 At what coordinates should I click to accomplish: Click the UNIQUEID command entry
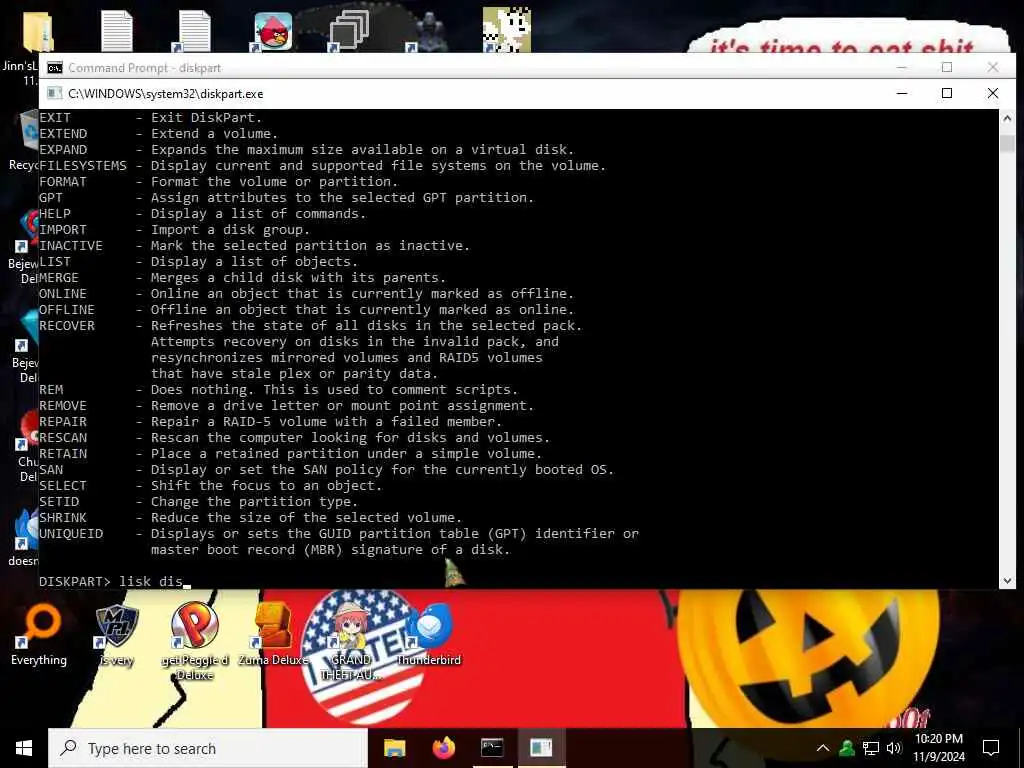[339, 541]
